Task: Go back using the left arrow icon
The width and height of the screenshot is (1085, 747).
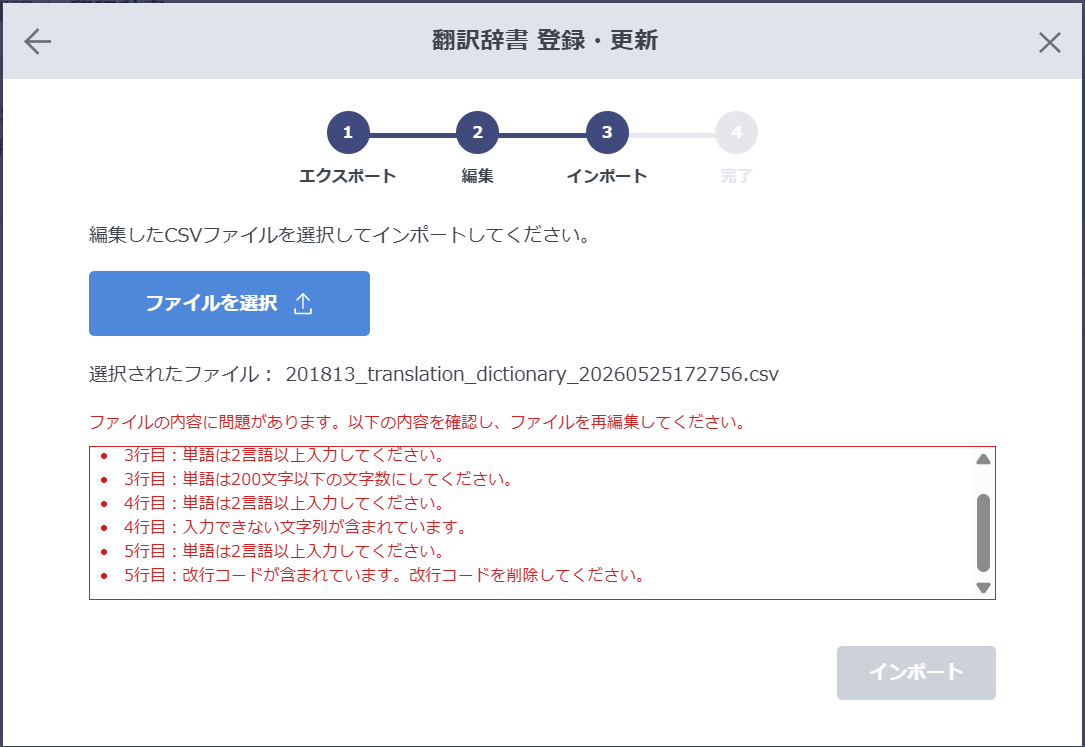Action: pyautogui.click(x=37, y=42)
